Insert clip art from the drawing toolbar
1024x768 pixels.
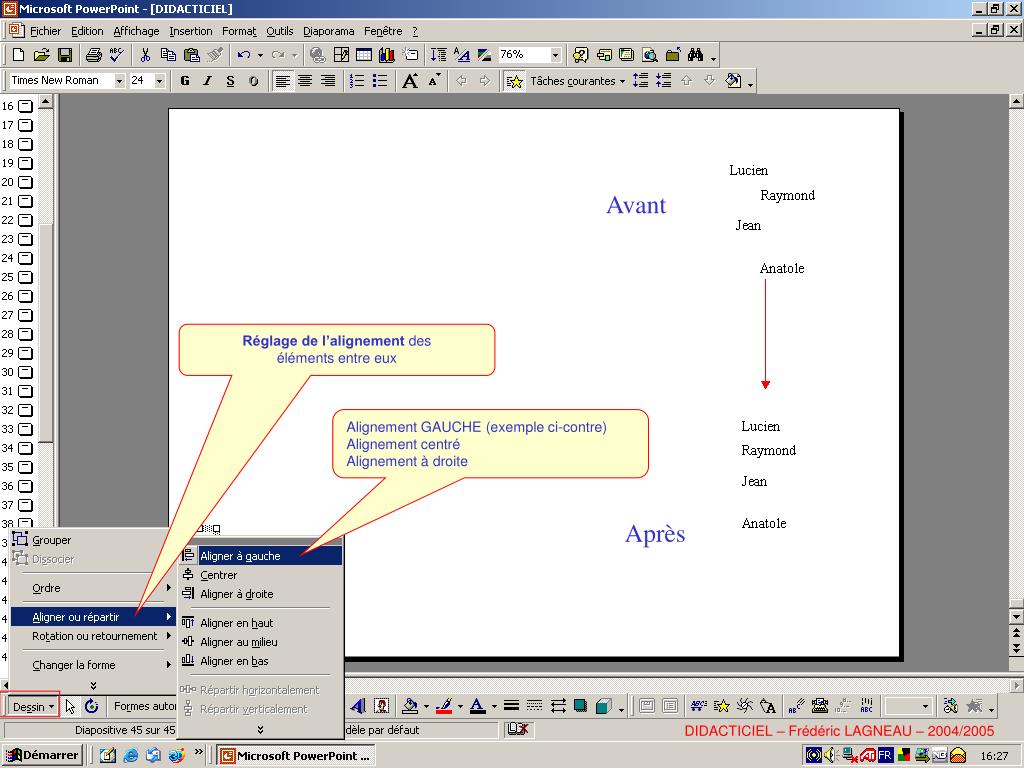click(381, 706)
